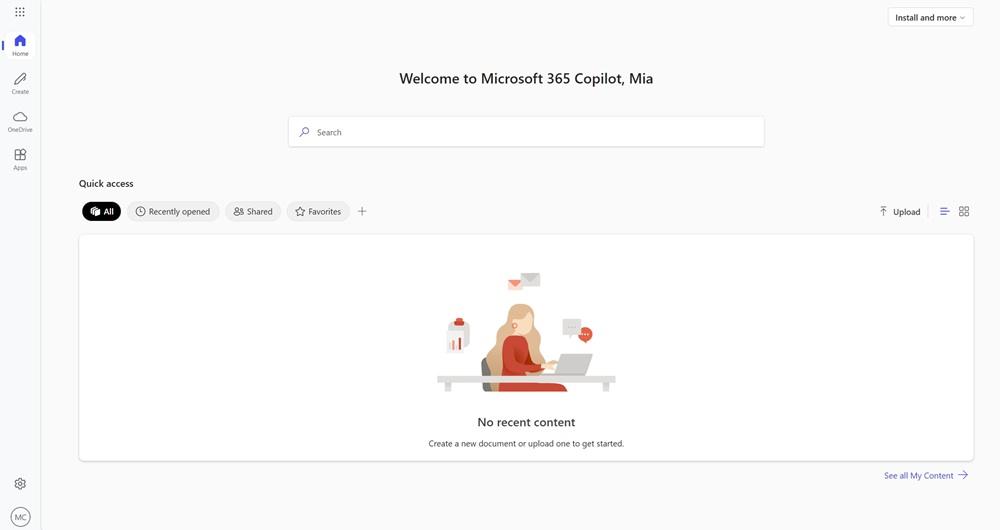Click the No recent content illustration
1000x530 pixels.
(x=526, y=332)
